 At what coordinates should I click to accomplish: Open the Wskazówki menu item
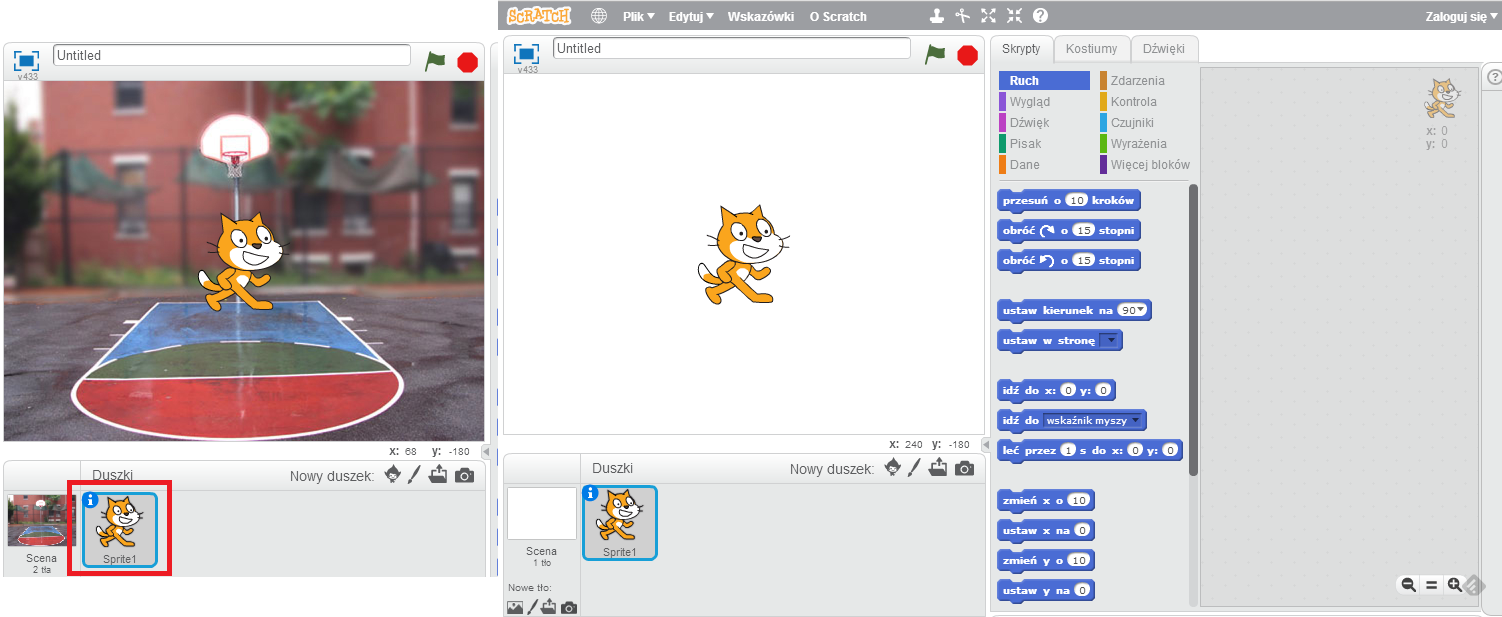point(761,16)
